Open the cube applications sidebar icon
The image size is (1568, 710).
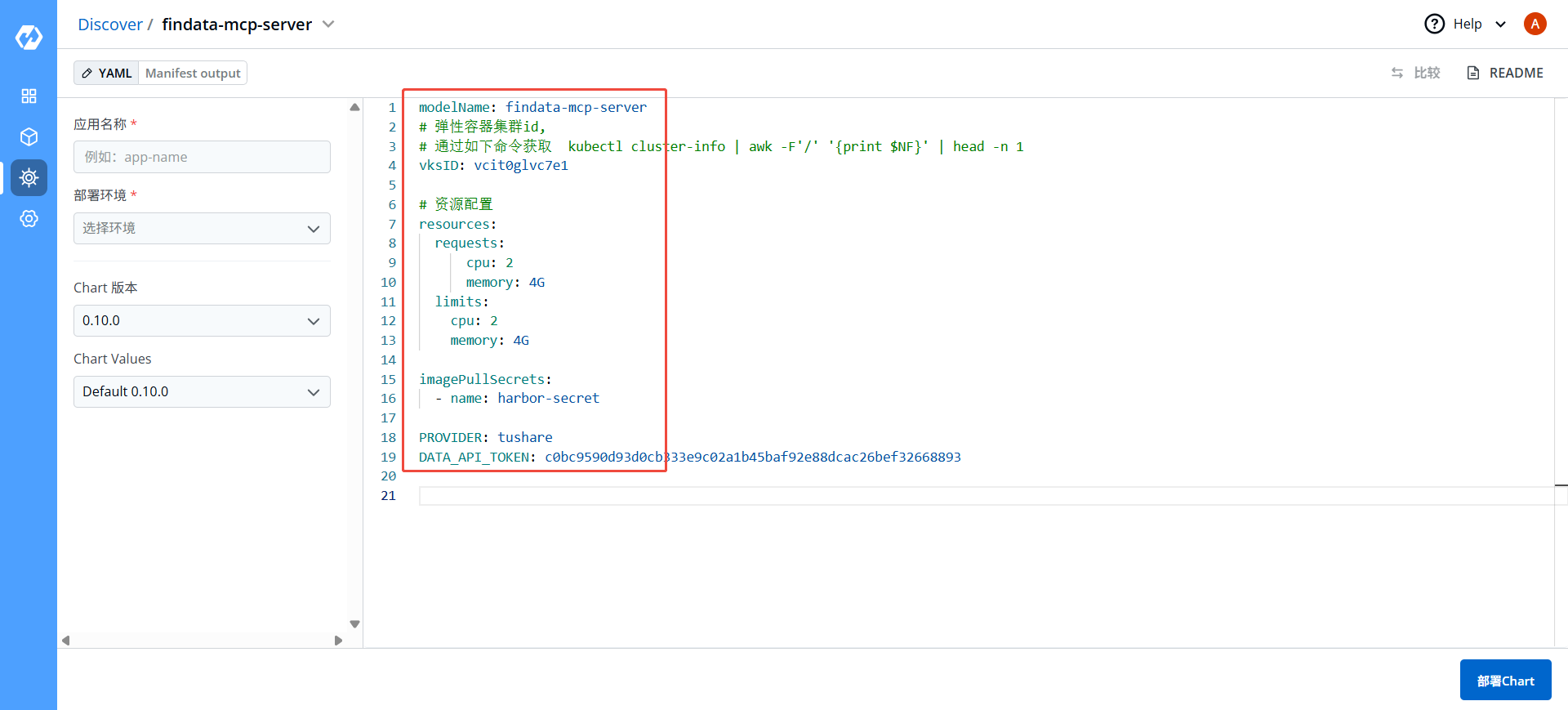(29, 137)
